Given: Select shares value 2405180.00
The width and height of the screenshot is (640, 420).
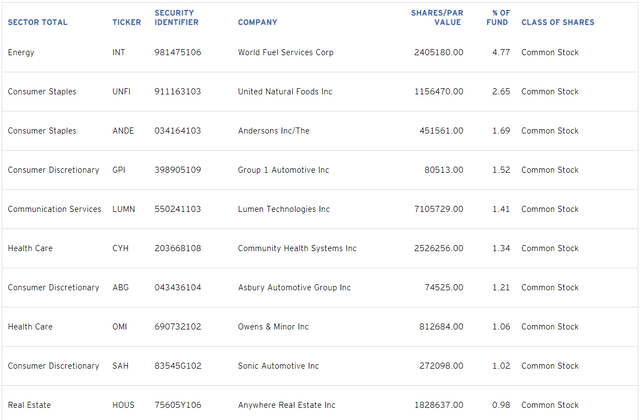Looking at the screenshot, I should click(x=439, y=52).
